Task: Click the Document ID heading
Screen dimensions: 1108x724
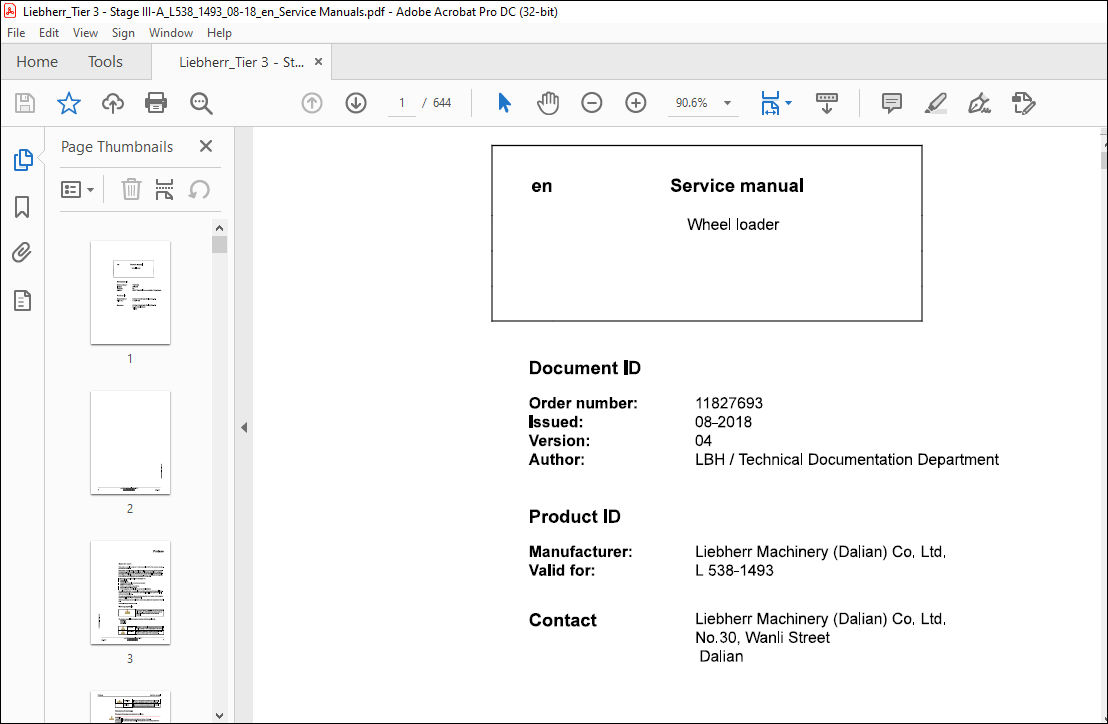Action: pyautogui.click(x=584, y=368)
